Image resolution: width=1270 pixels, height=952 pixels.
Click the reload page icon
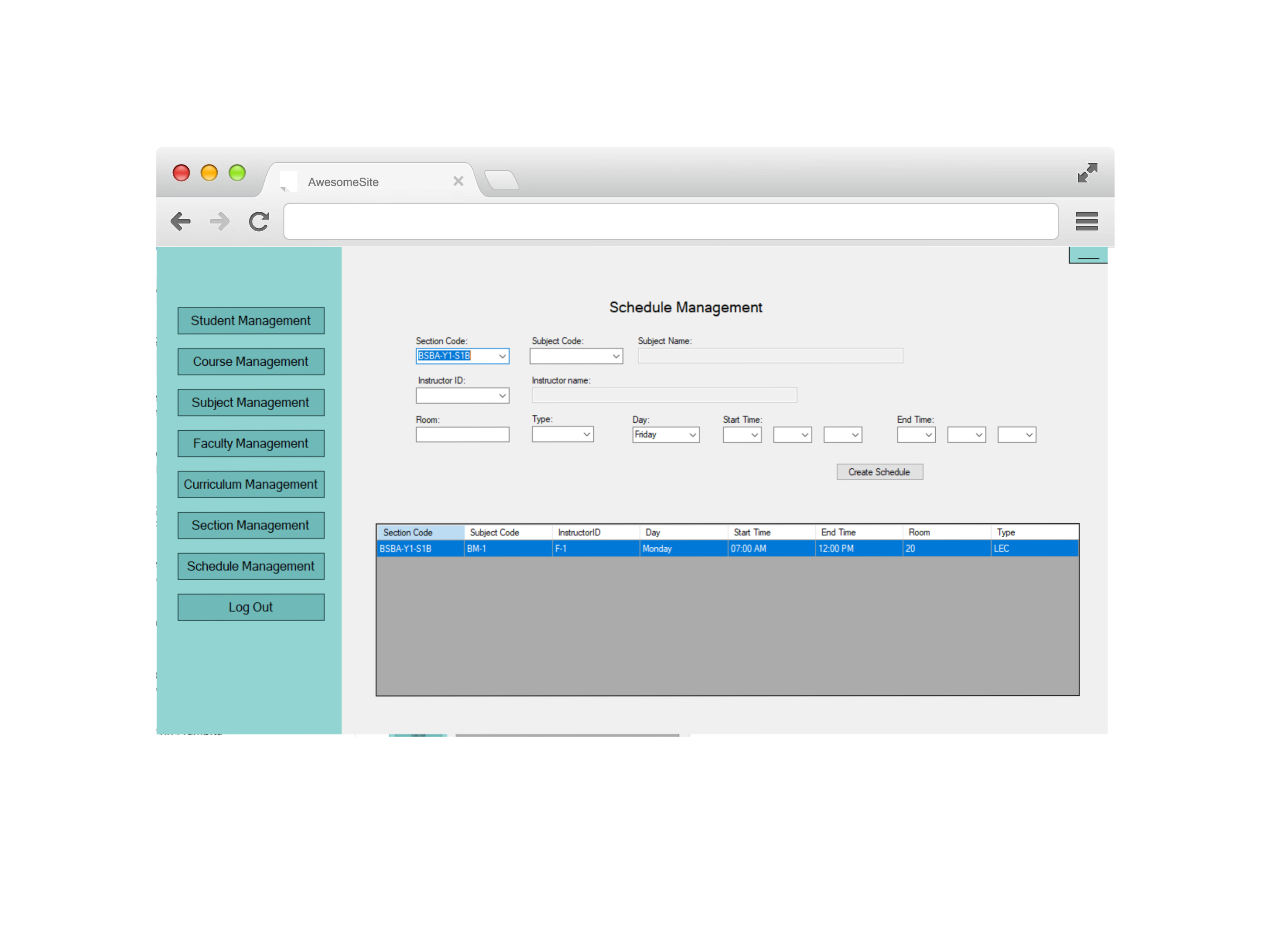point(259,222)
